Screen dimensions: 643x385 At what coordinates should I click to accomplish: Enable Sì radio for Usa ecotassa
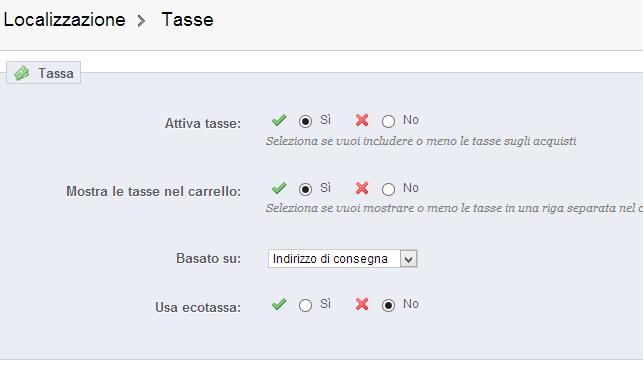click(305, 305)
